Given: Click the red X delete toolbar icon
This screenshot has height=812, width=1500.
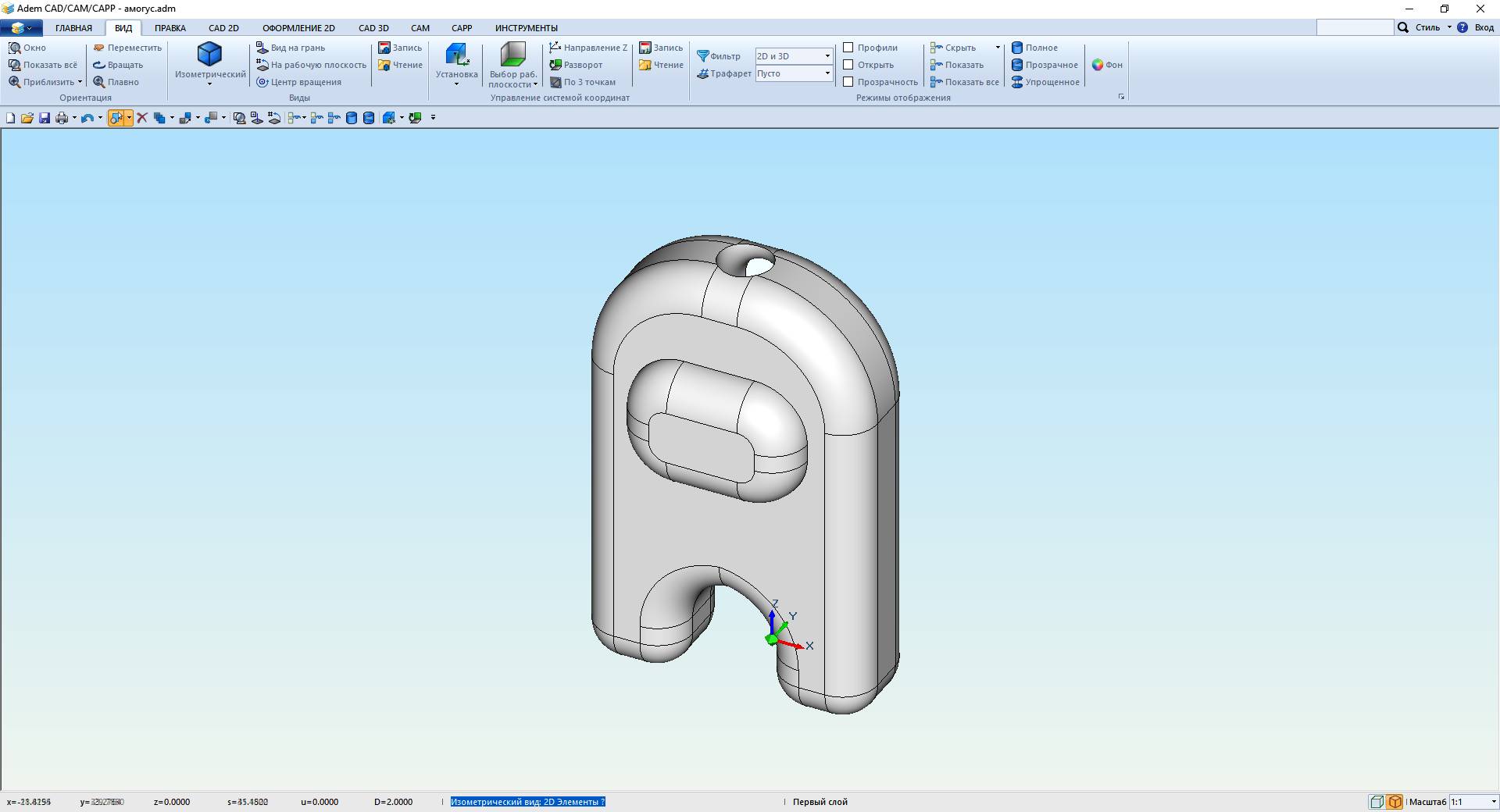Looking at the screenshot, I should tap(142, 118).
